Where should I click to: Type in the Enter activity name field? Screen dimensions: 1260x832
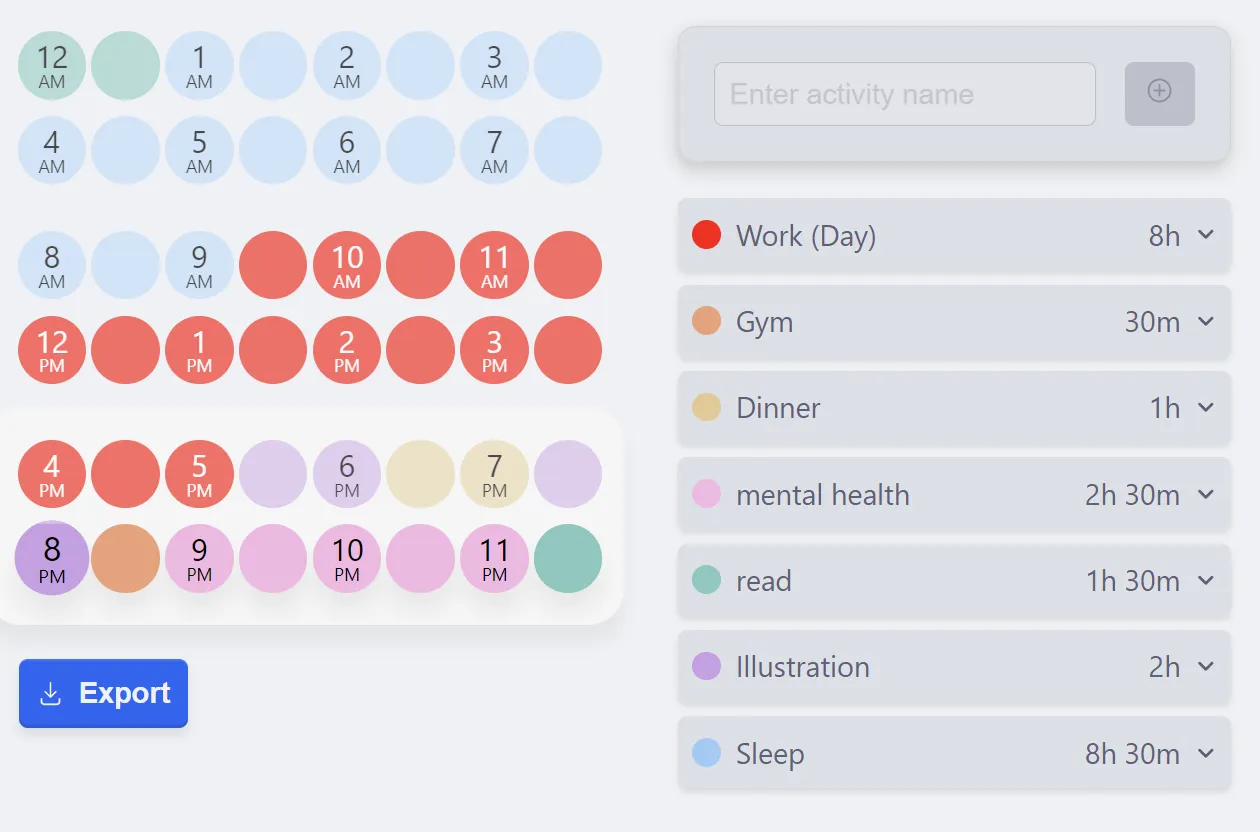coord(904,94)
